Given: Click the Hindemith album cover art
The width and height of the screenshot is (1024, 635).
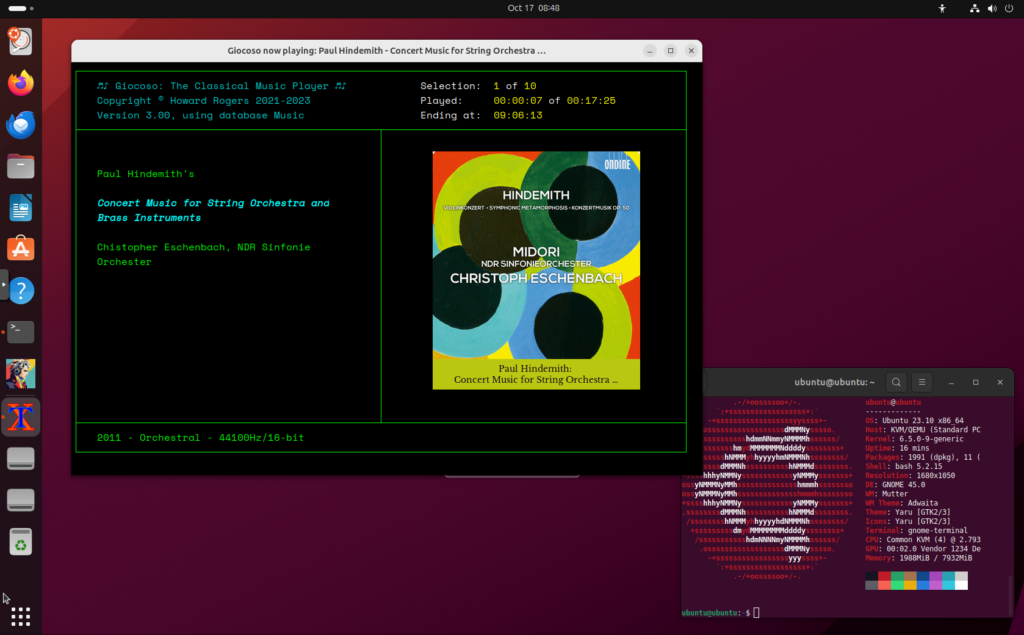Looking at the screenshot, I should 536,255.
